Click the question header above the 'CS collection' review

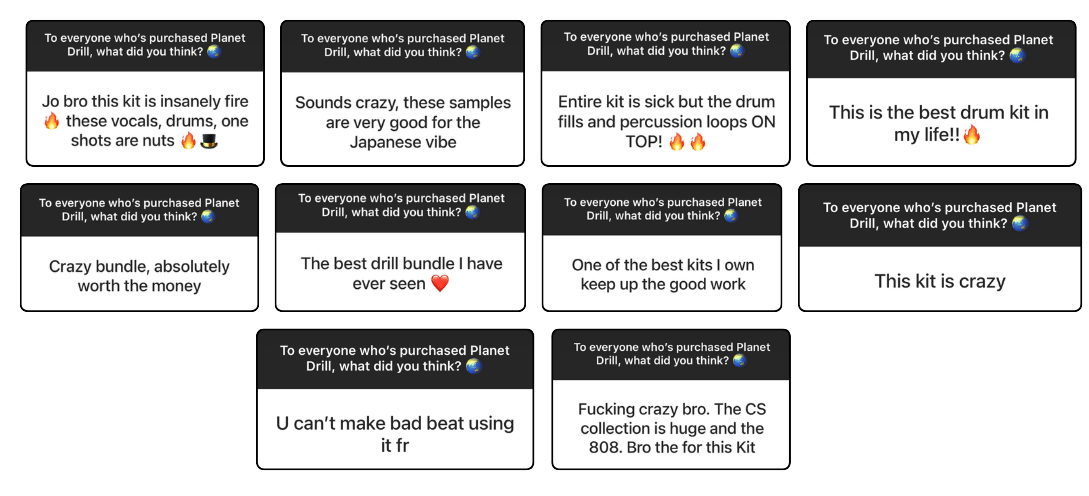(671, 354)
